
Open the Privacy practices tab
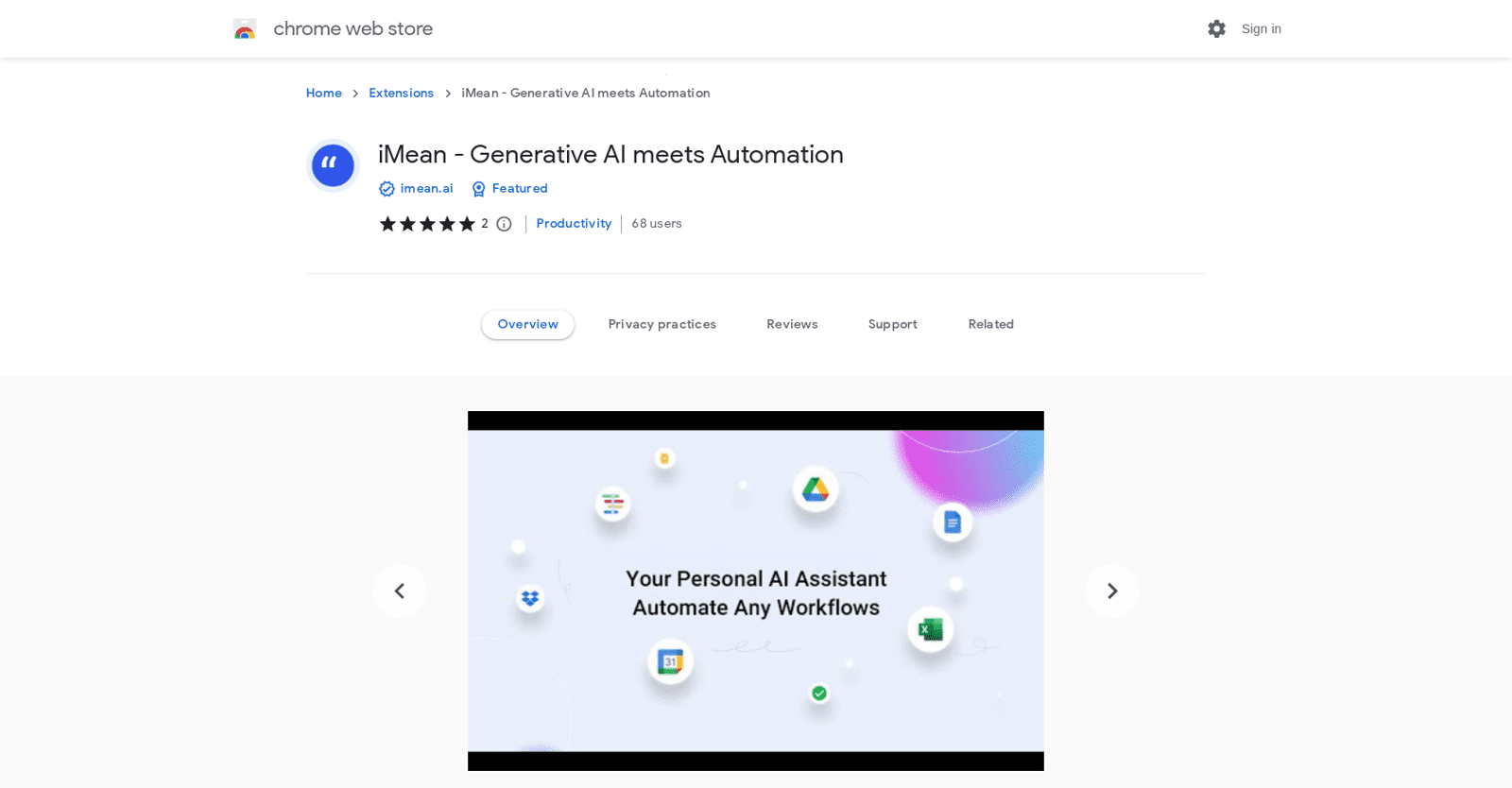click(661, 324)
